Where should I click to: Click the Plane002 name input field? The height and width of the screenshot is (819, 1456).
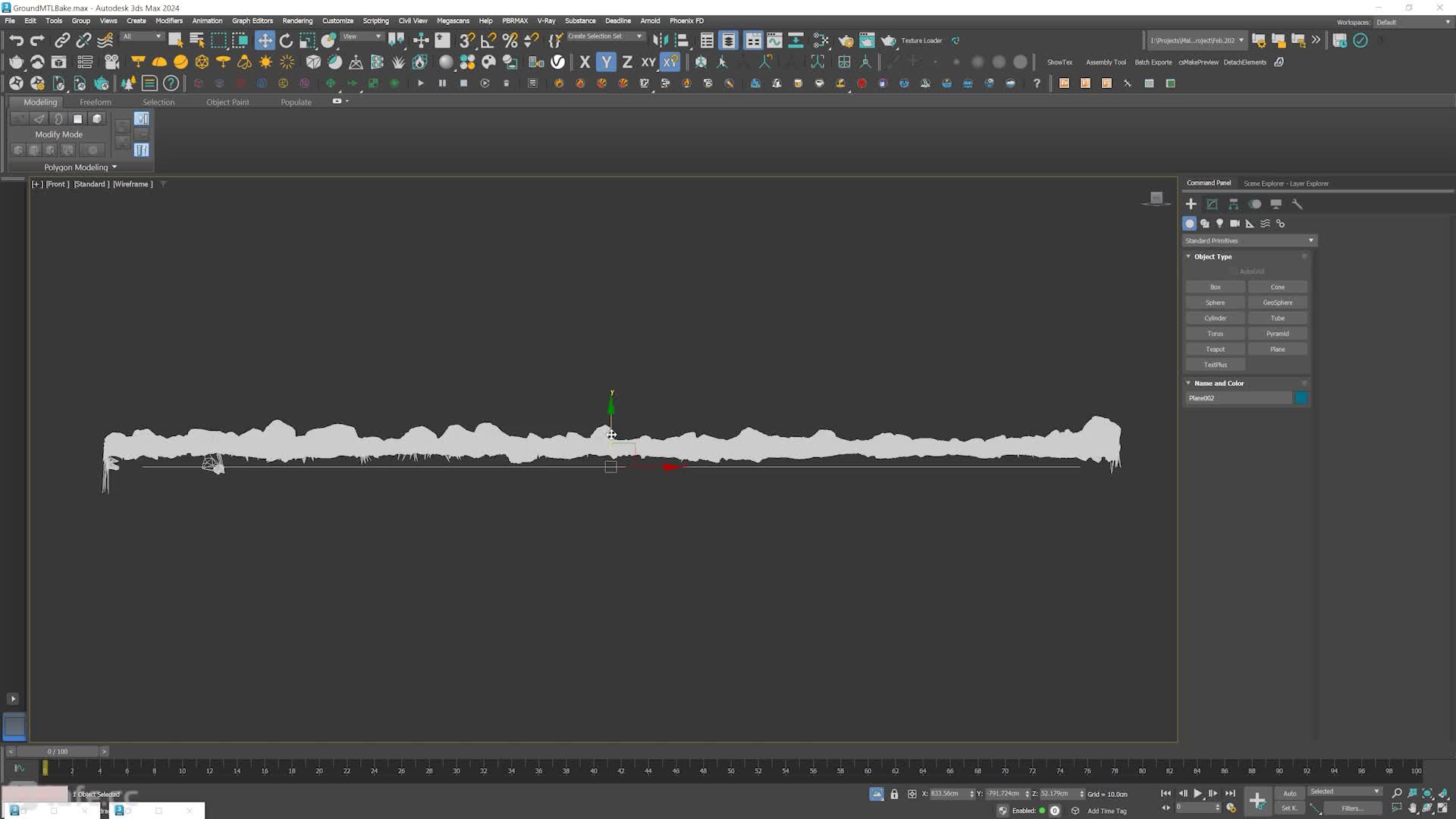(x=1238, y=398)
